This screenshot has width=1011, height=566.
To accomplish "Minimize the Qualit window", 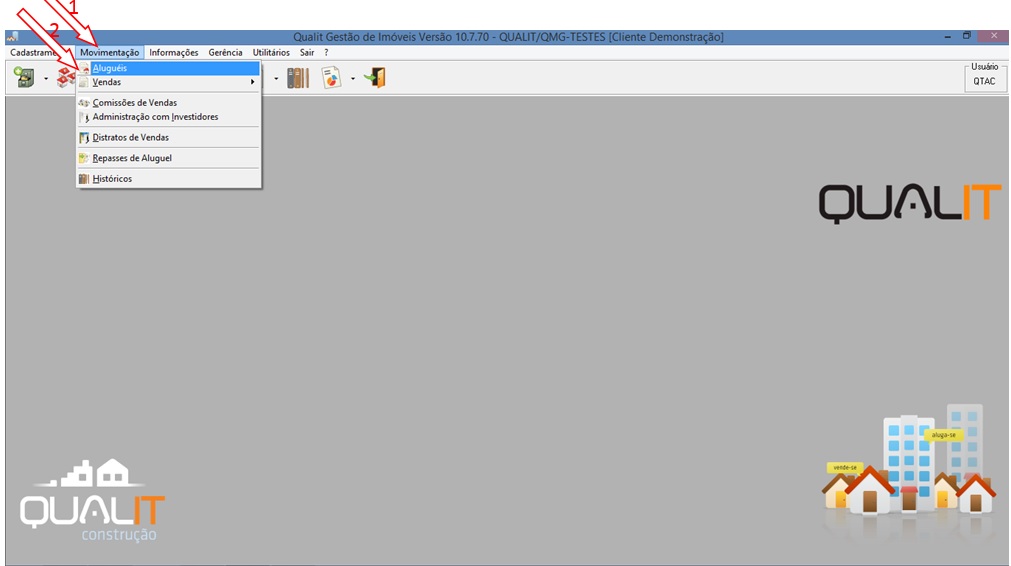I will [948, 37].
